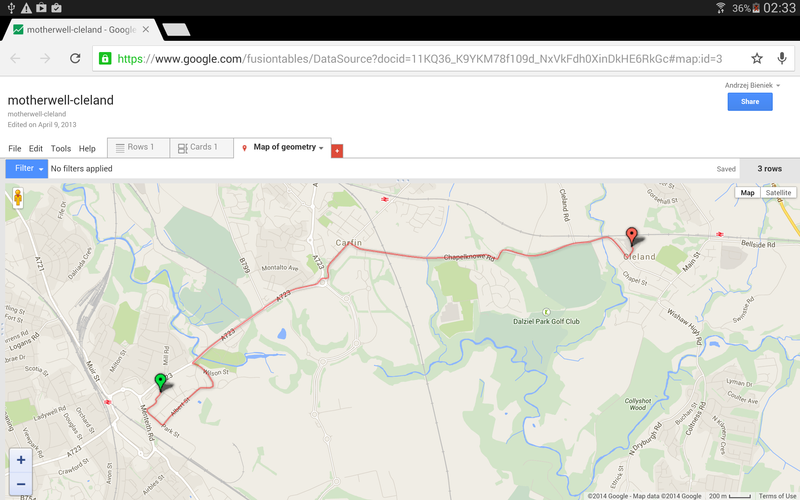Bookmark the page with the star icon

[x=757, y=59]
